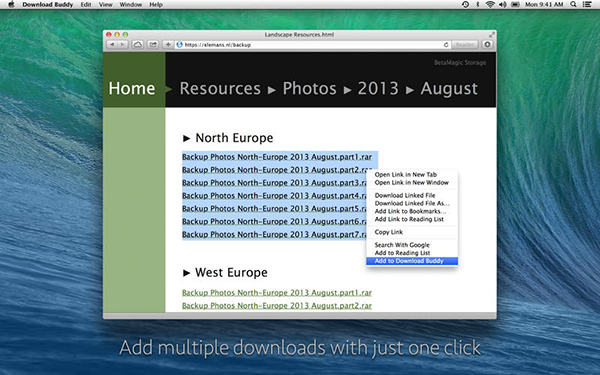Open the Help menu
Viewport: 600px width, 375px height.
click(x=156, y=5)
